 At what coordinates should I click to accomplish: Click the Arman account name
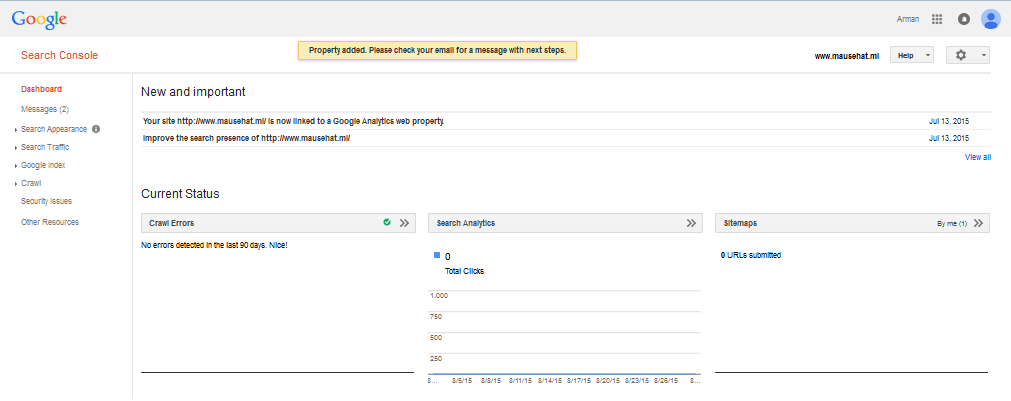(907, 19)
